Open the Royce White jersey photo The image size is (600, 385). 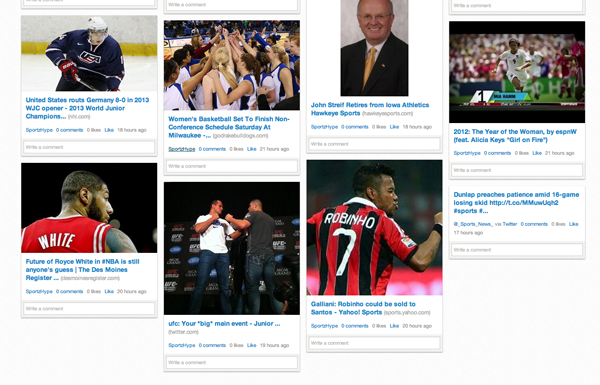[x=89, y=208]
